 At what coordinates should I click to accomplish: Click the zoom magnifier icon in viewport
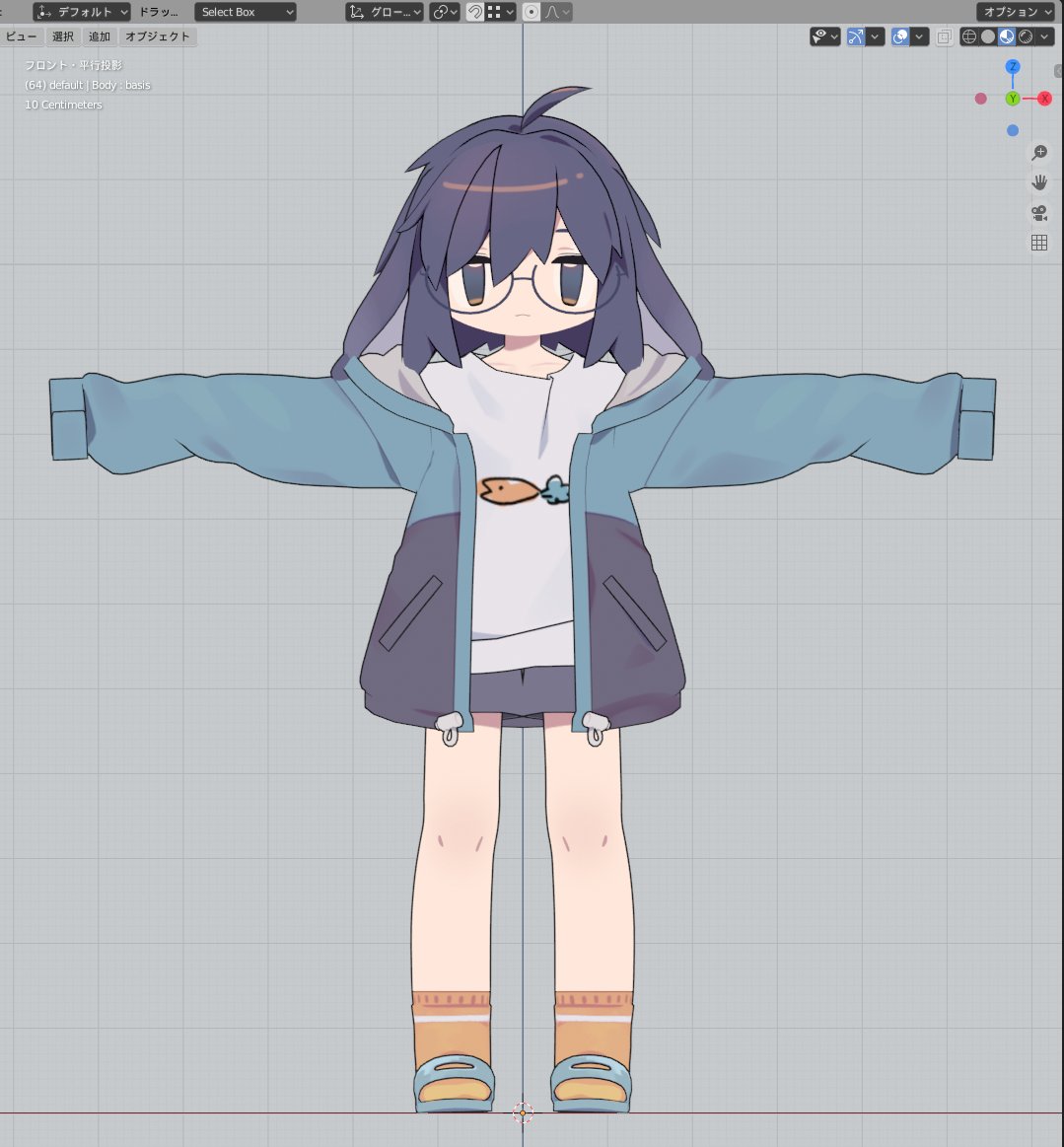click(1039, 152)
